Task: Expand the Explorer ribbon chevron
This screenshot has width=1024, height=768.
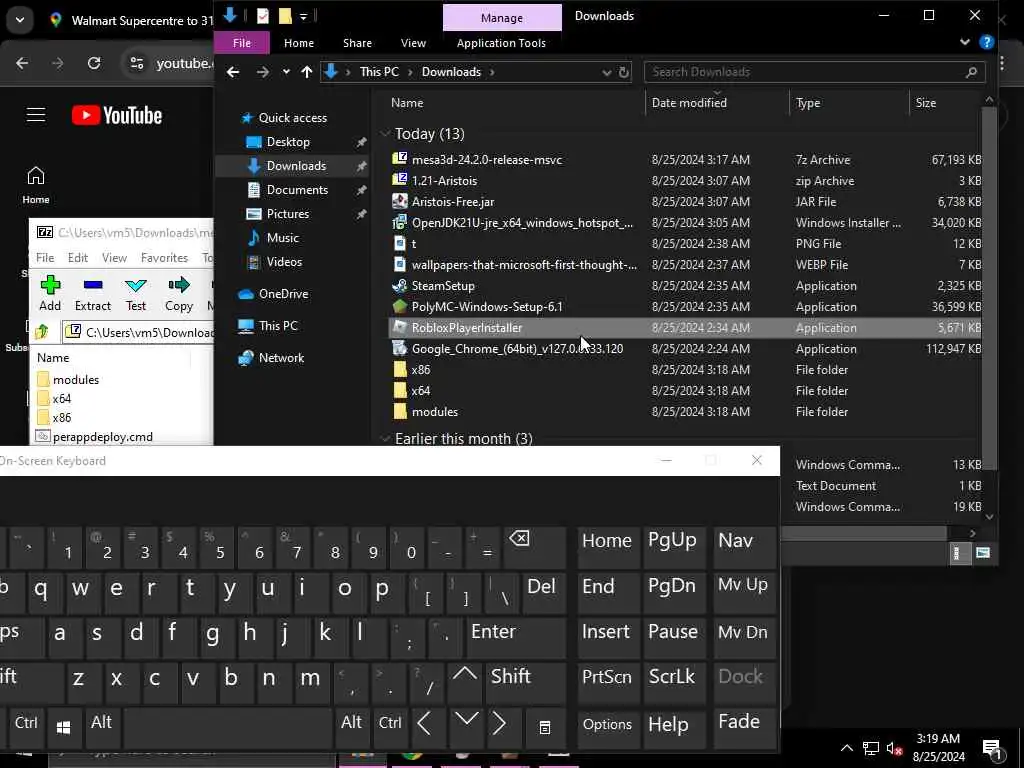Action: 965,42
